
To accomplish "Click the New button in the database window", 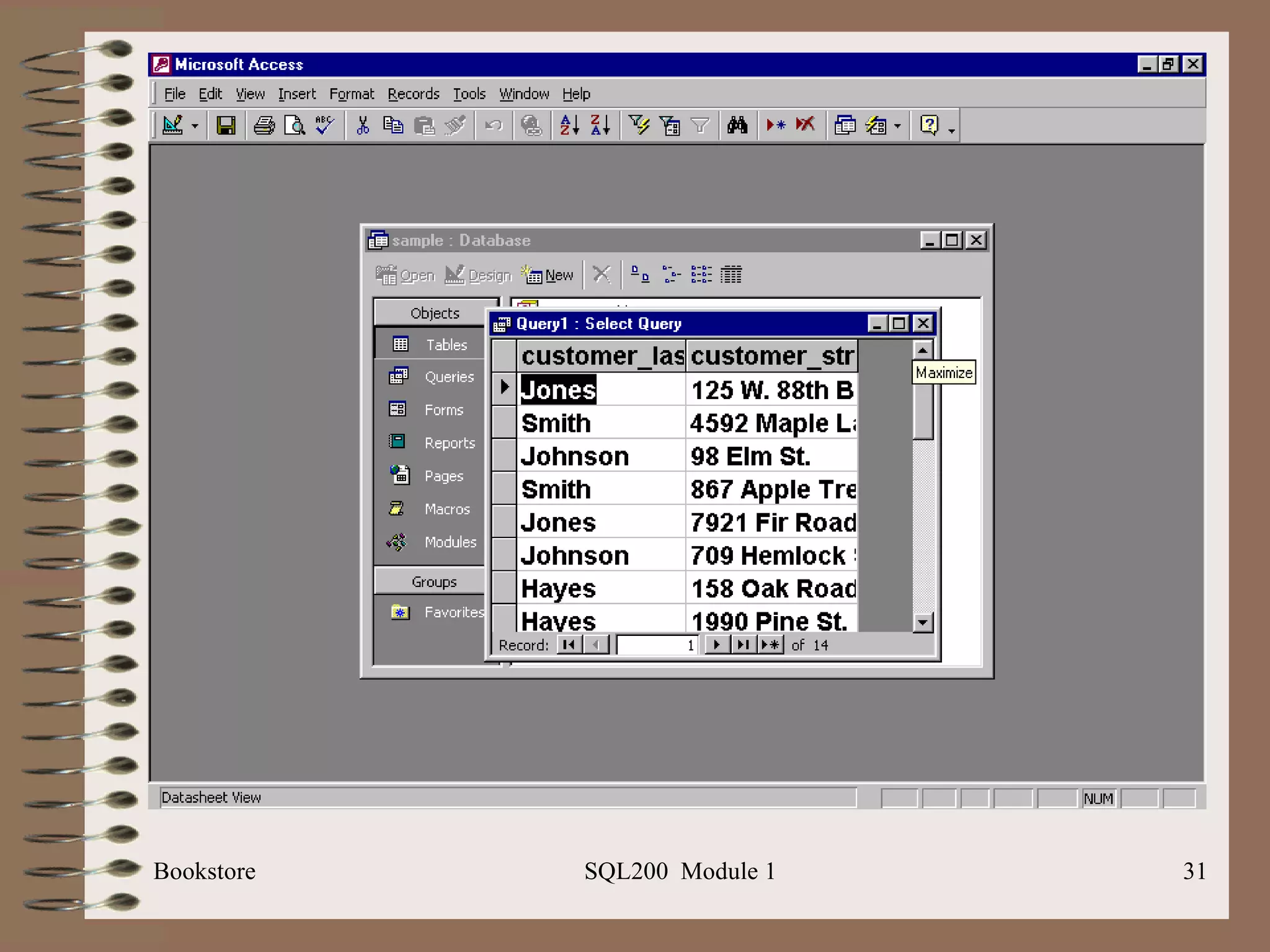I will click(x=548, y=275).
